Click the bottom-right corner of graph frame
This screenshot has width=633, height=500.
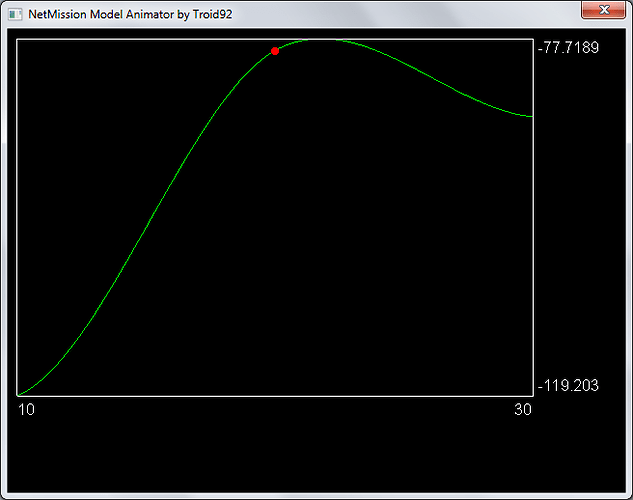tap(533, 396)
